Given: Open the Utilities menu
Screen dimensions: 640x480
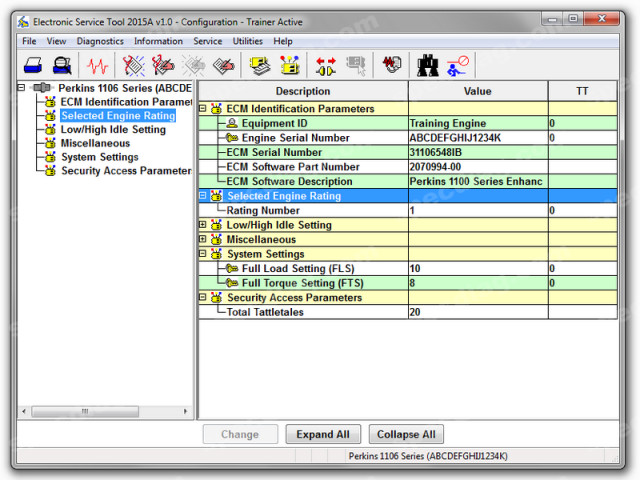Looking at the screenshot, I should click(x=247, y=41).
